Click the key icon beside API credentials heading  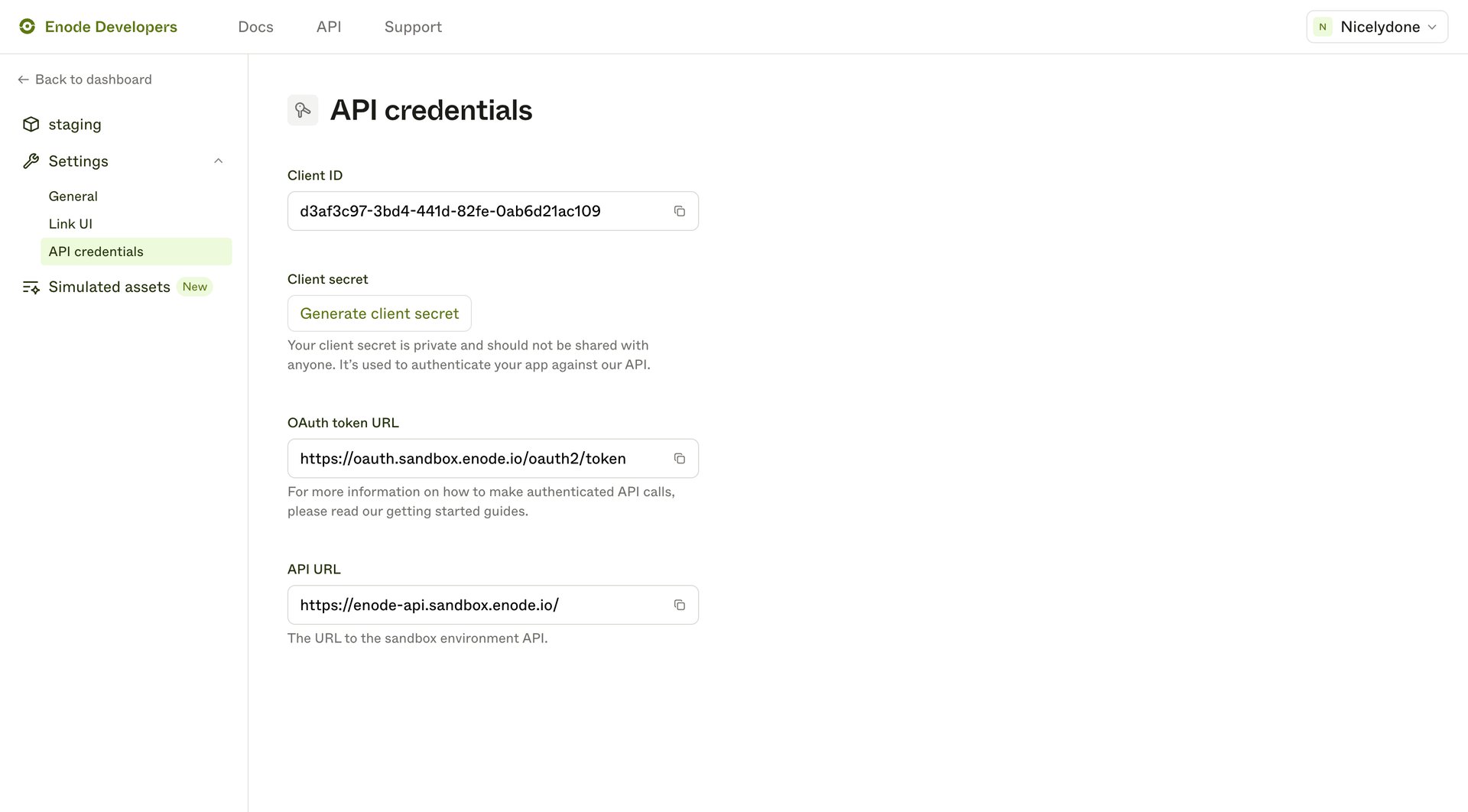coord(303,109)
